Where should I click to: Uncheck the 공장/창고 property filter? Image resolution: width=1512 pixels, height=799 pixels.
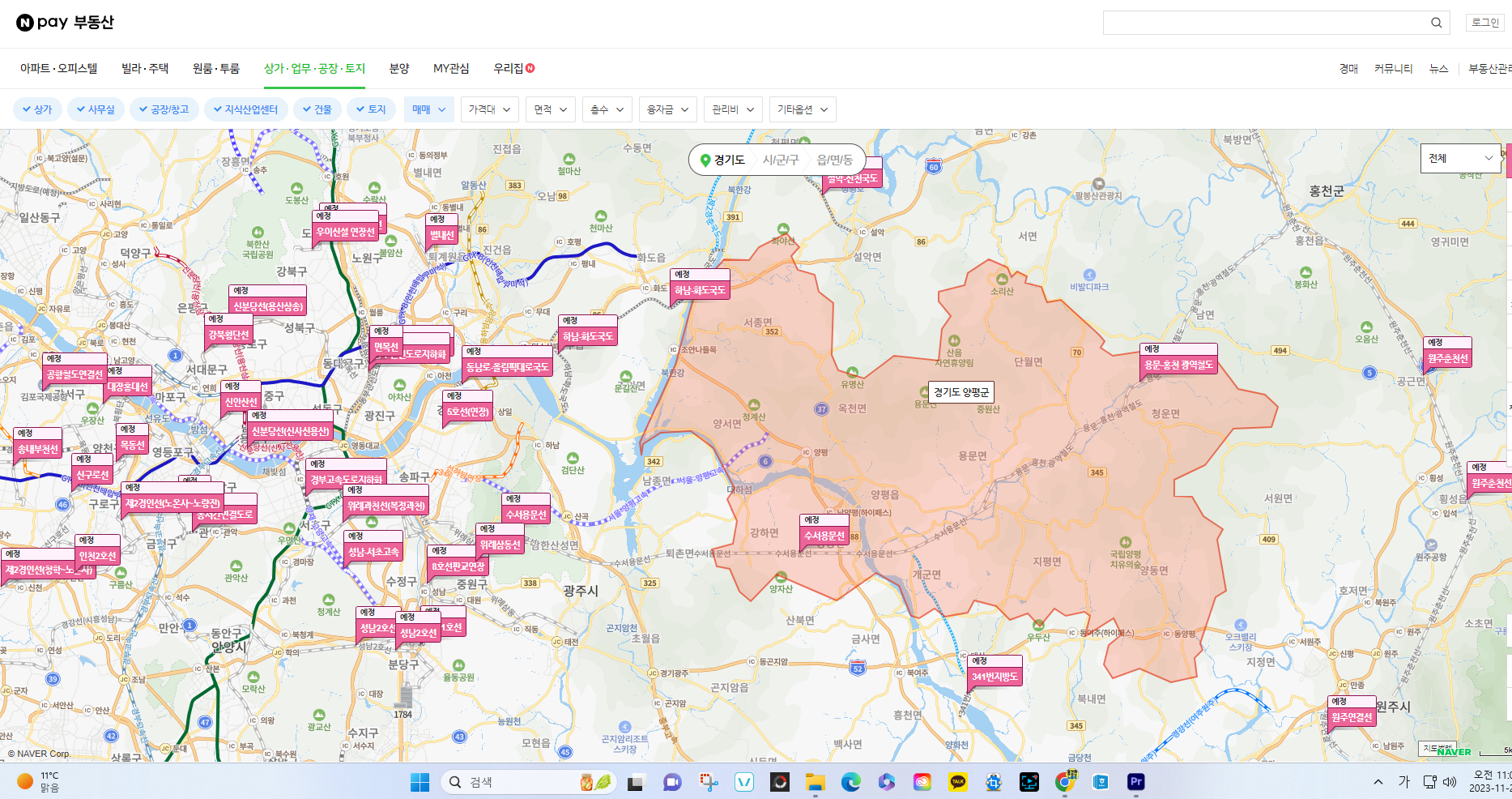[164, 109]
